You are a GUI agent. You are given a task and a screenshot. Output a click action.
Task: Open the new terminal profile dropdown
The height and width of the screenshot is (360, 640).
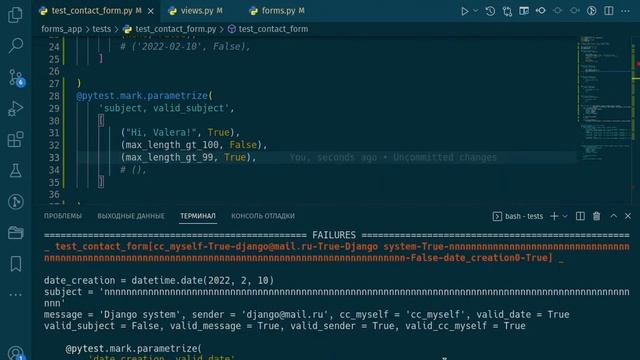point(565,216)
